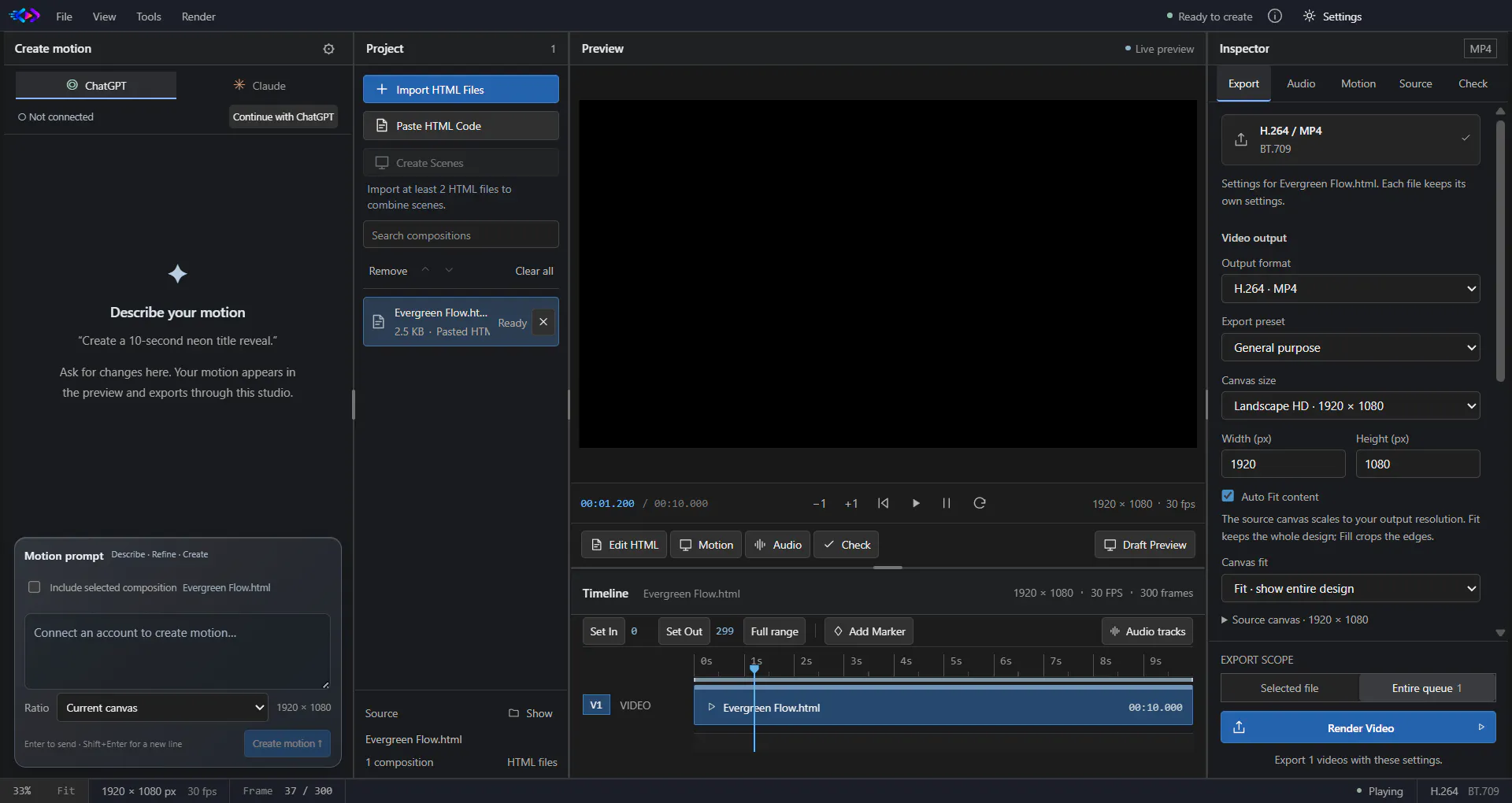Screen dimensions: 1512x803
Task: Click the Search compositions field
Action: 461,235
